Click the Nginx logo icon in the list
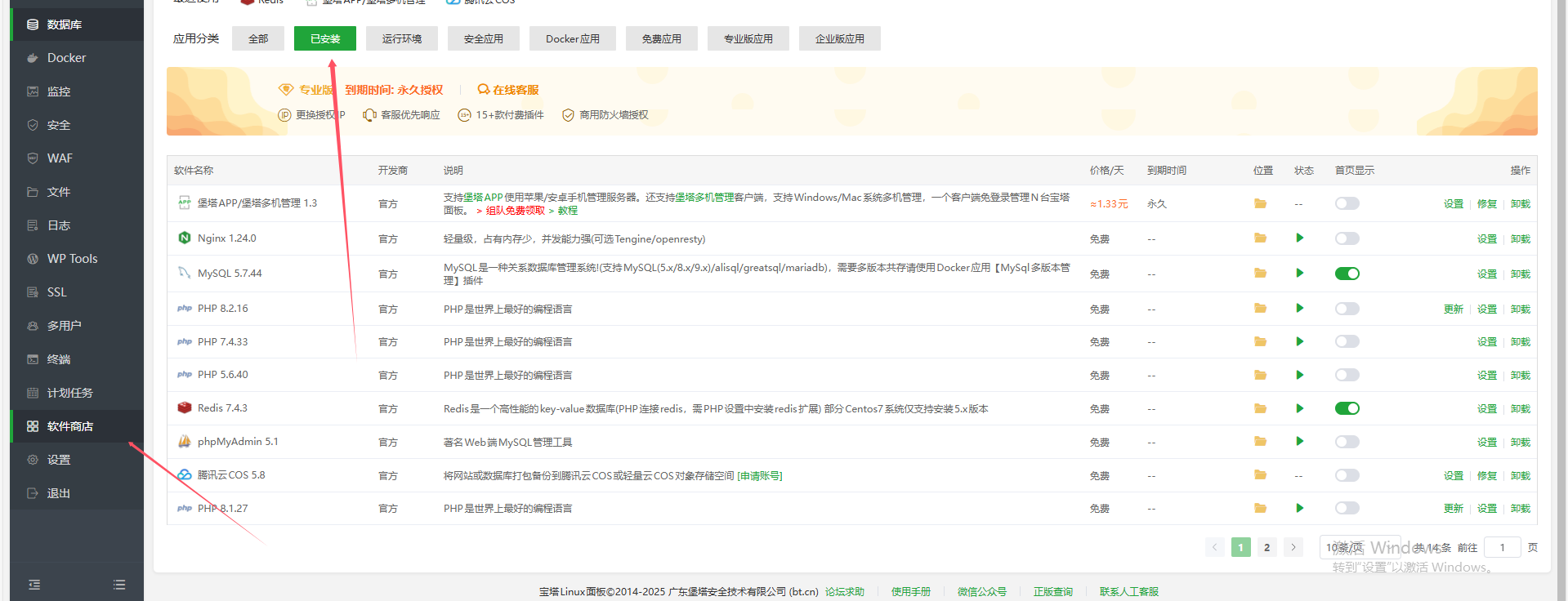1568x601 pixels. coord(185,238)
